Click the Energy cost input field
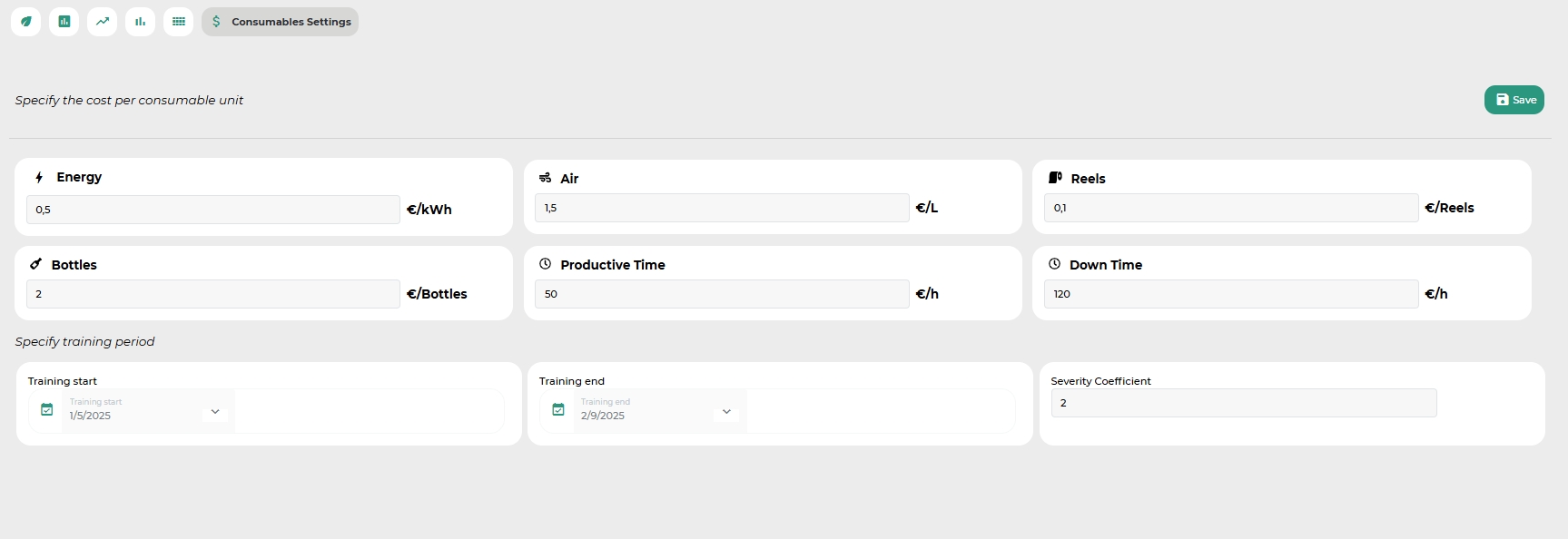 (212, 210)
